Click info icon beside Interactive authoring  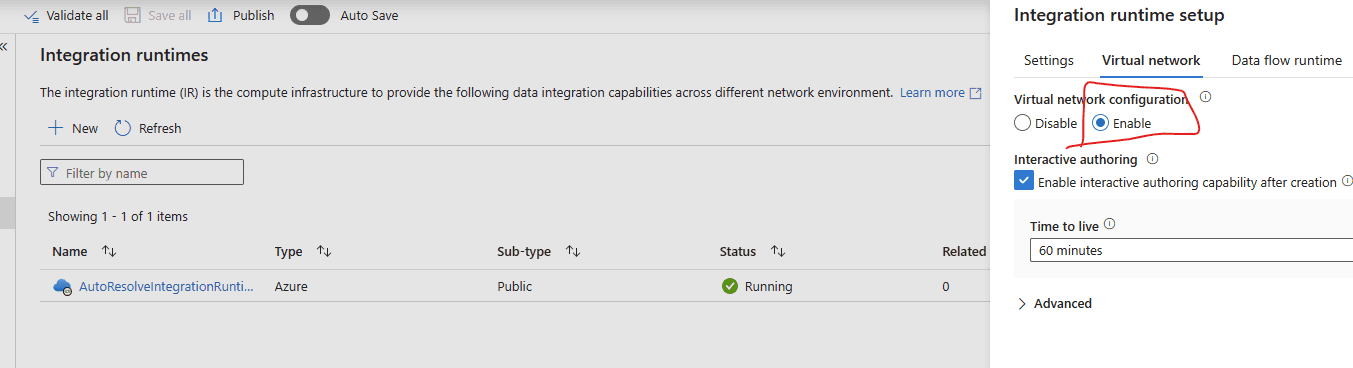tap(1152, 159)
